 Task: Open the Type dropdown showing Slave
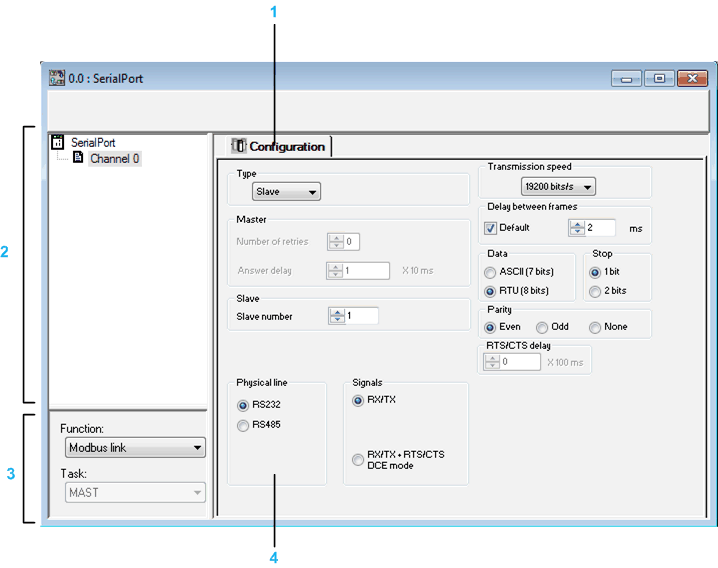286,191
